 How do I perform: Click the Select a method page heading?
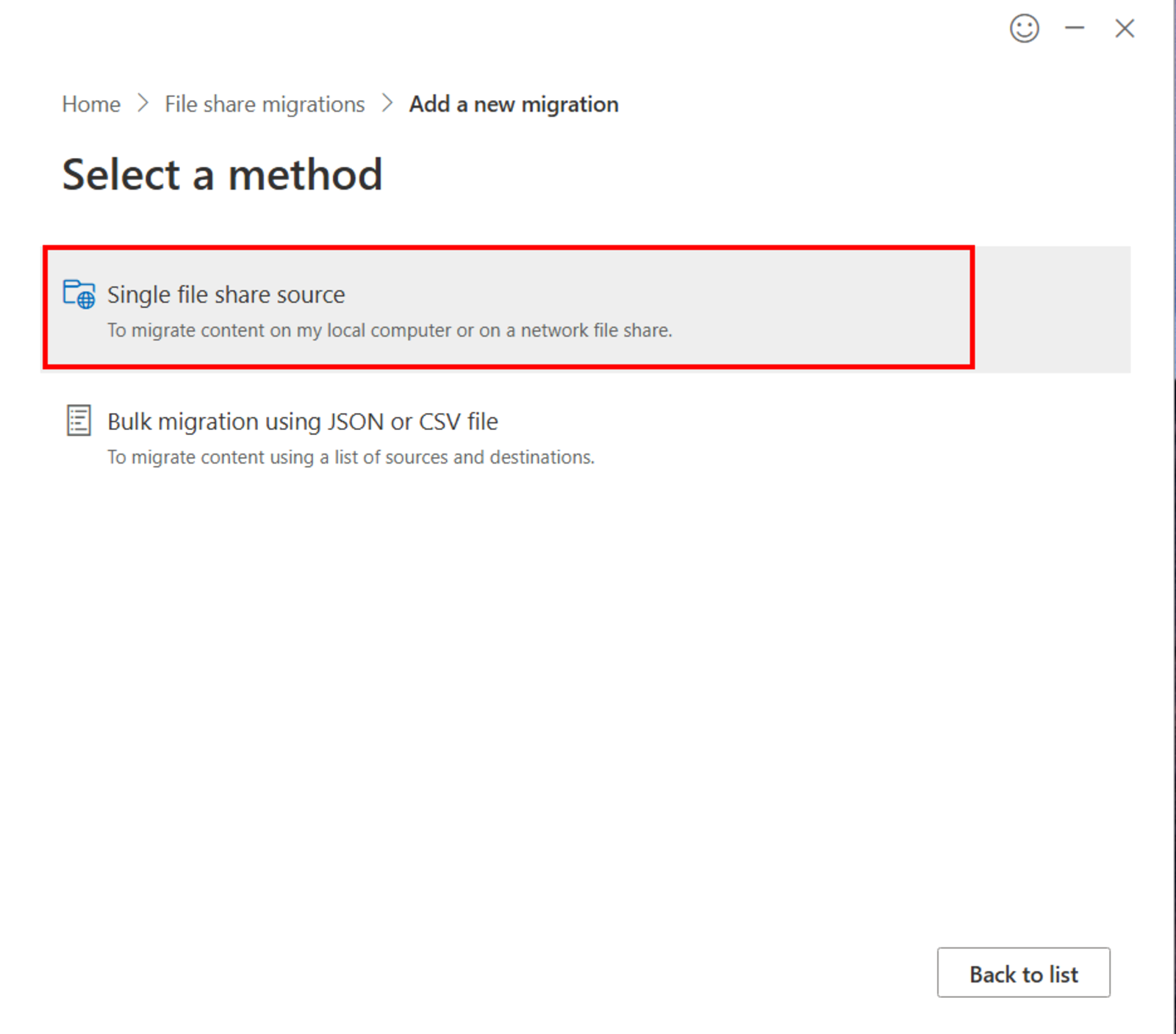coord(222,174)
